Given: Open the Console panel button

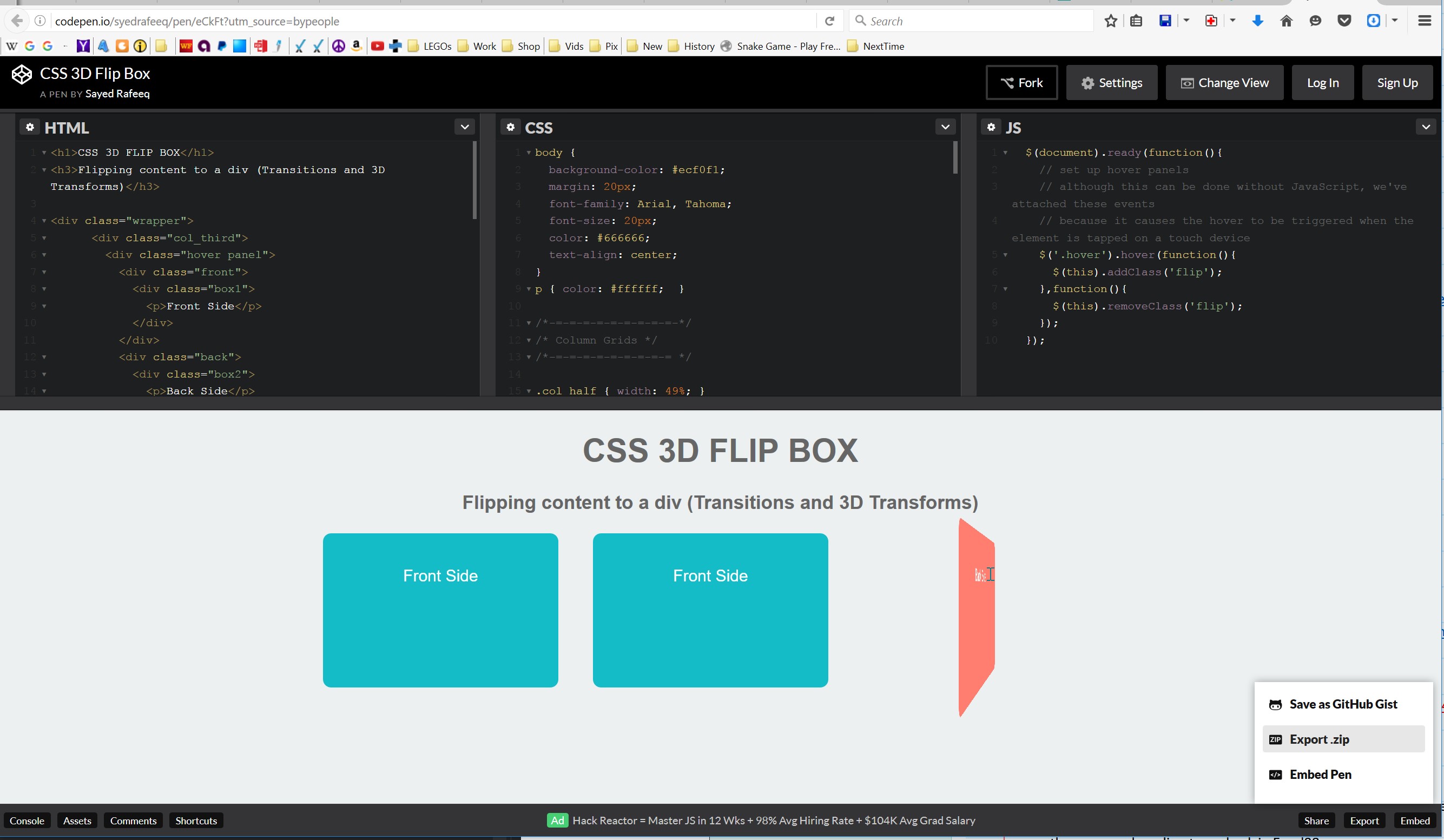Looking at the screenshot, I should pos(27,821).
